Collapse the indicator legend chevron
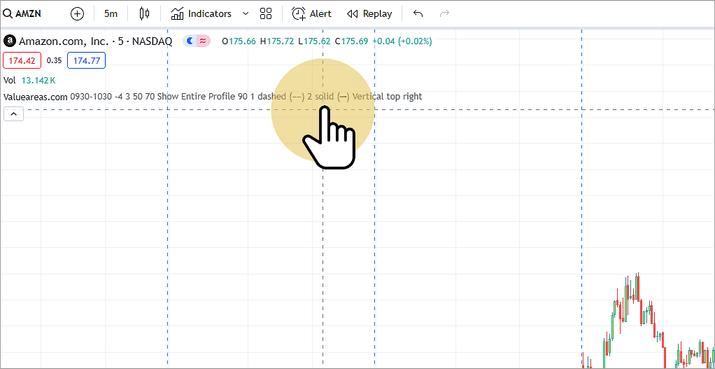Screen dimensions: 715x369 tap(14, 114)
